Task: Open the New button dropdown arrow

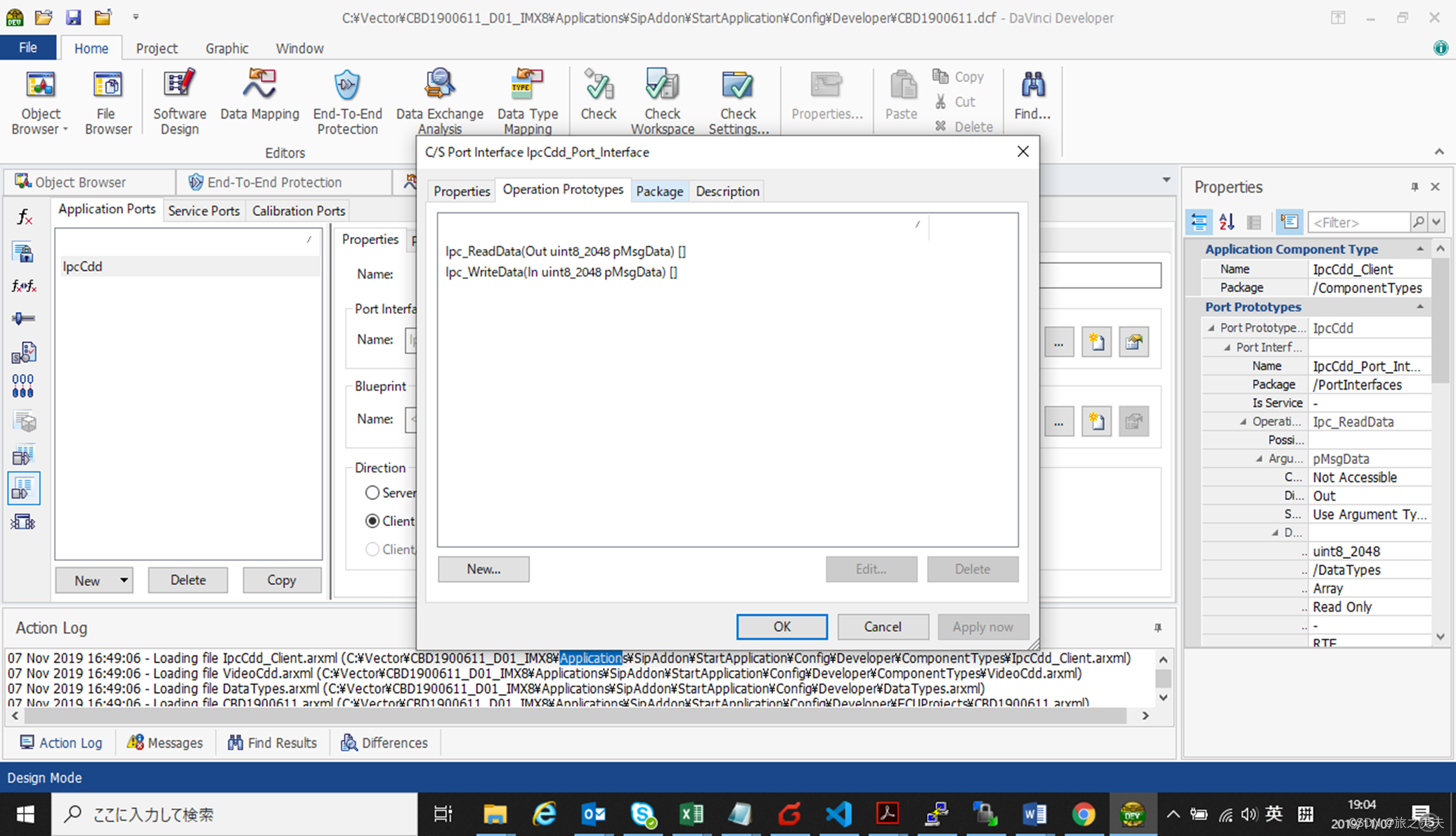Action: coord(124,581)
